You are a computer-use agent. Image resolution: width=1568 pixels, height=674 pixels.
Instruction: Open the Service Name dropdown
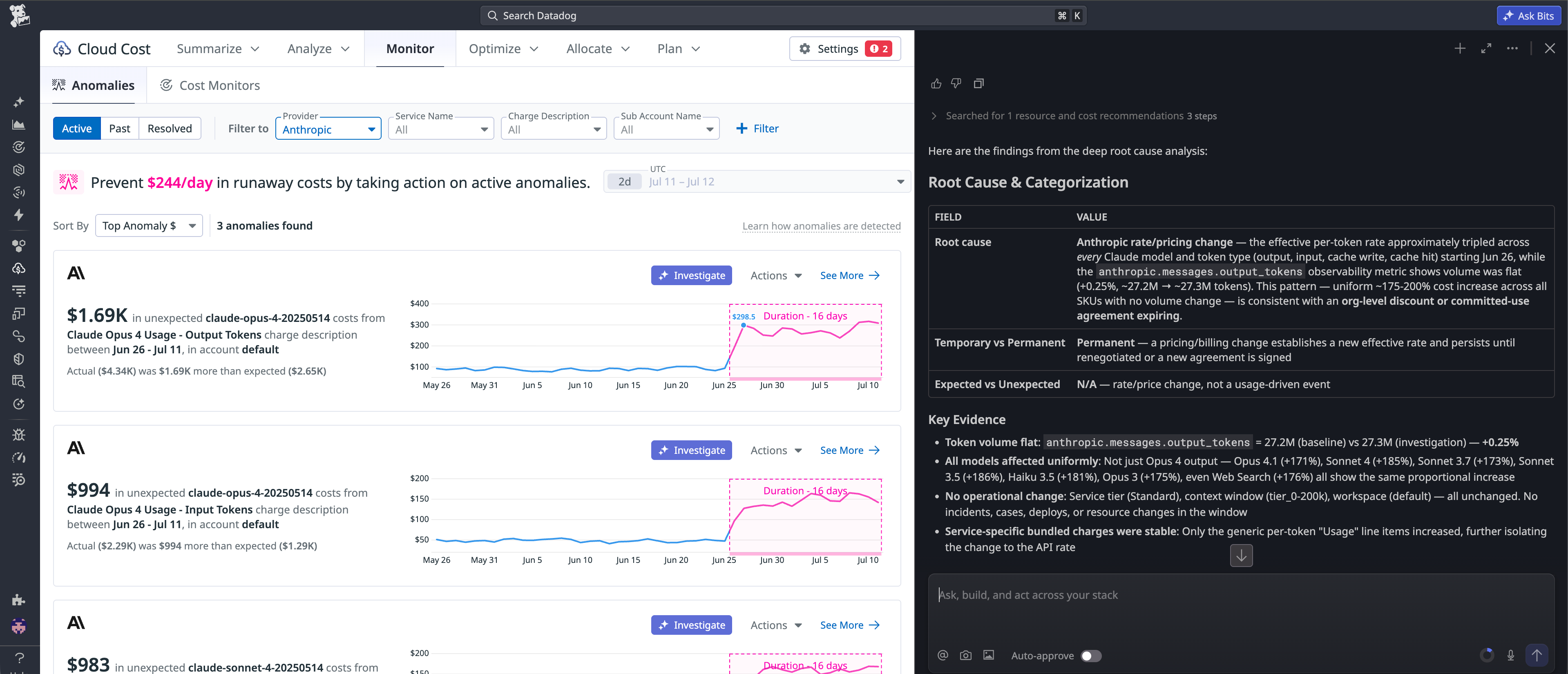(441, 129)
